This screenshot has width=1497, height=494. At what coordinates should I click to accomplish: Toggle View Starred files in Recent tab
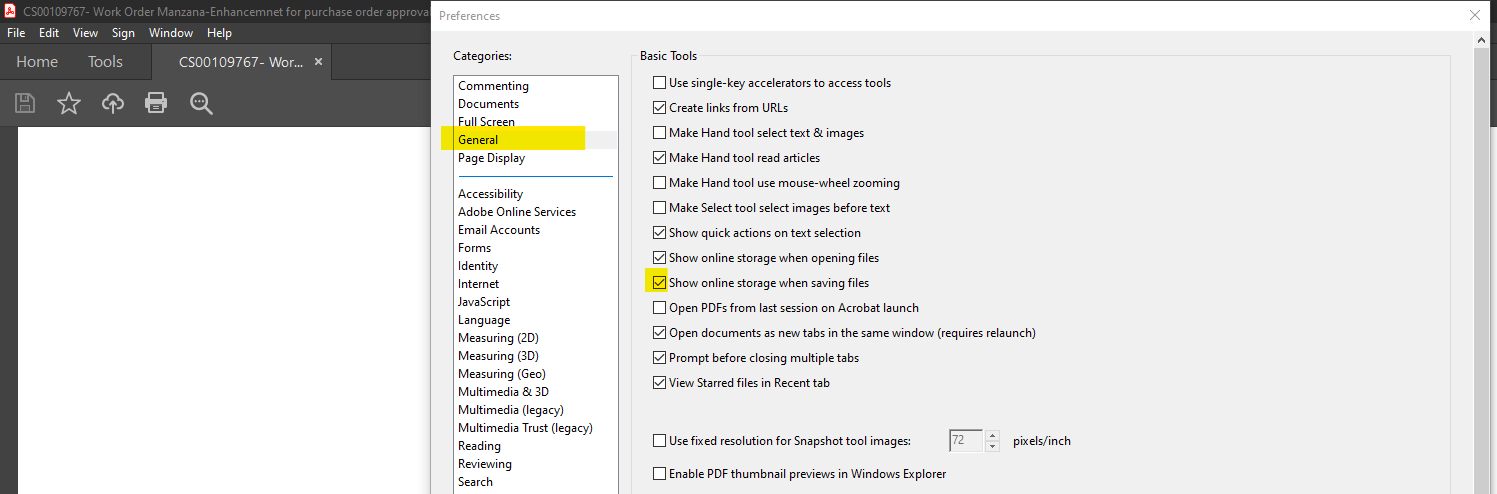pyautogui.click(x=659, y=383)
